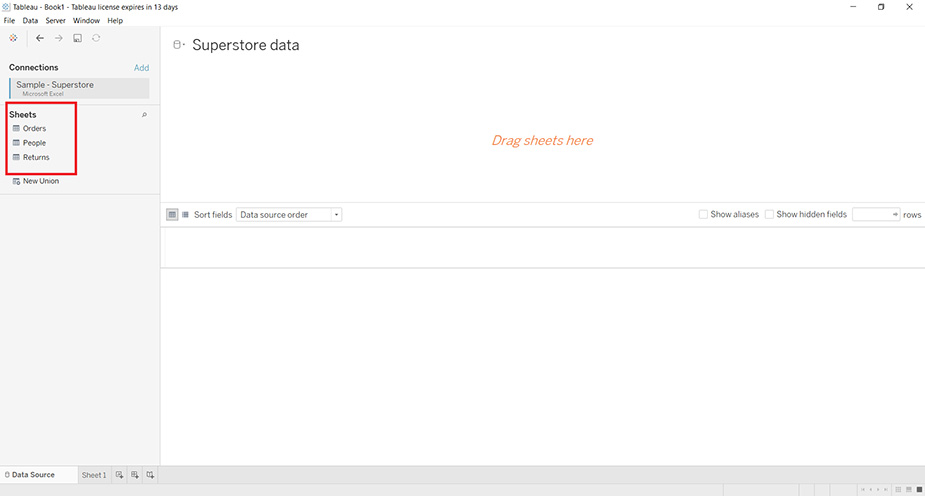Image resolution: width=925 pixels, height=496 pixels.
Task: Show sheet sorter view icon
Action: [898, 490]
